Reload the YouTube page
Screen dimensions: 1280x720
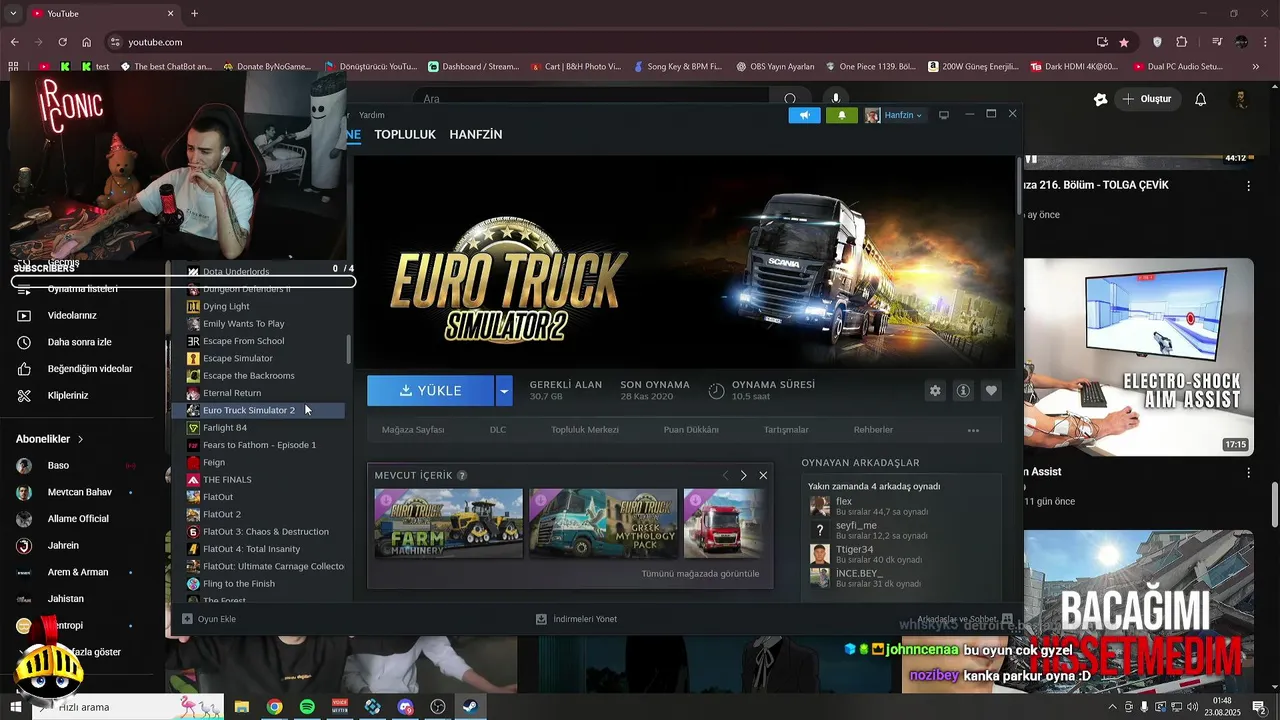pos(62,42)
